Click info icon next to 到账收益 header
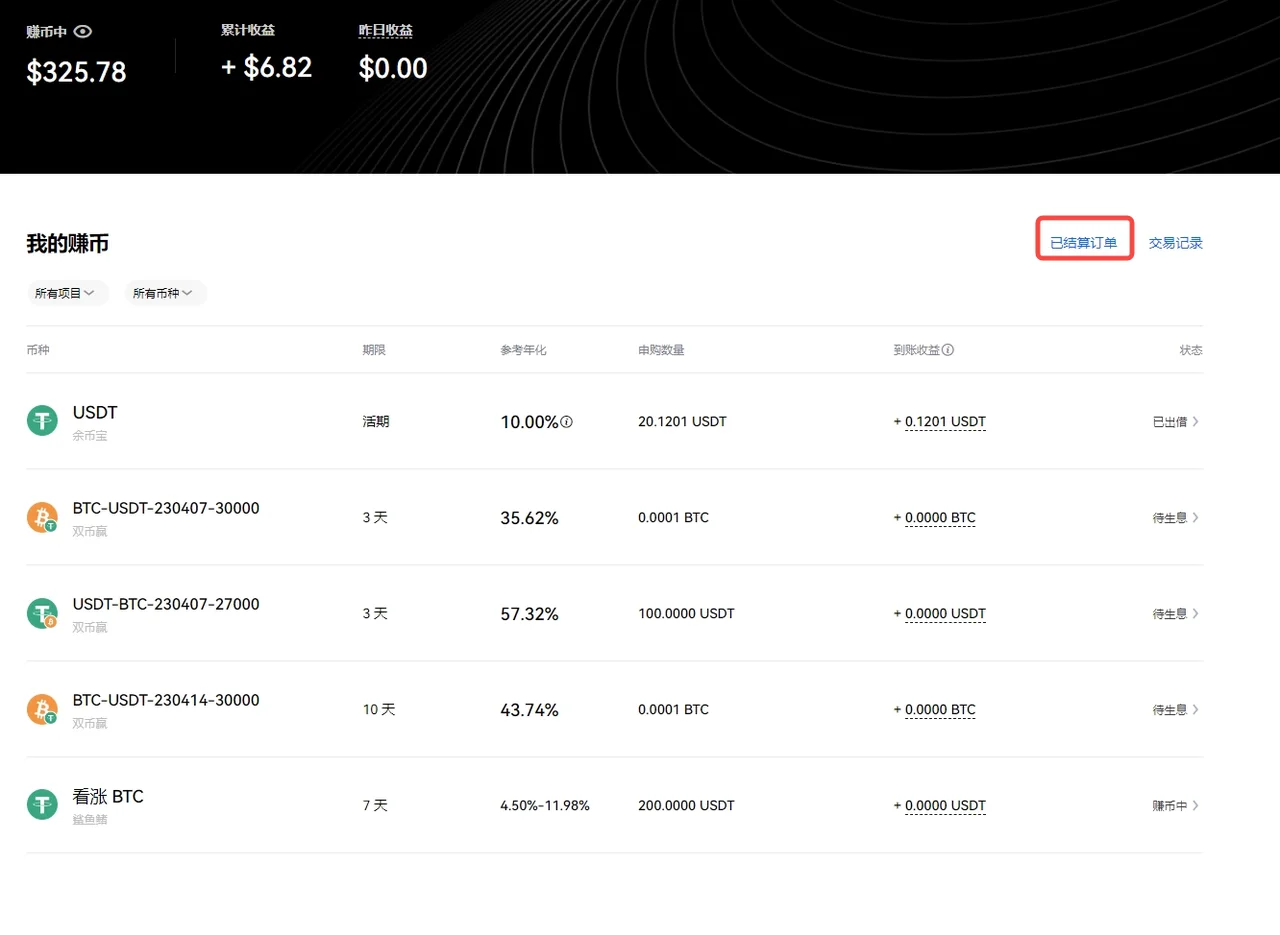Screen dimensions: 1280x935 (x=948, y=350)
